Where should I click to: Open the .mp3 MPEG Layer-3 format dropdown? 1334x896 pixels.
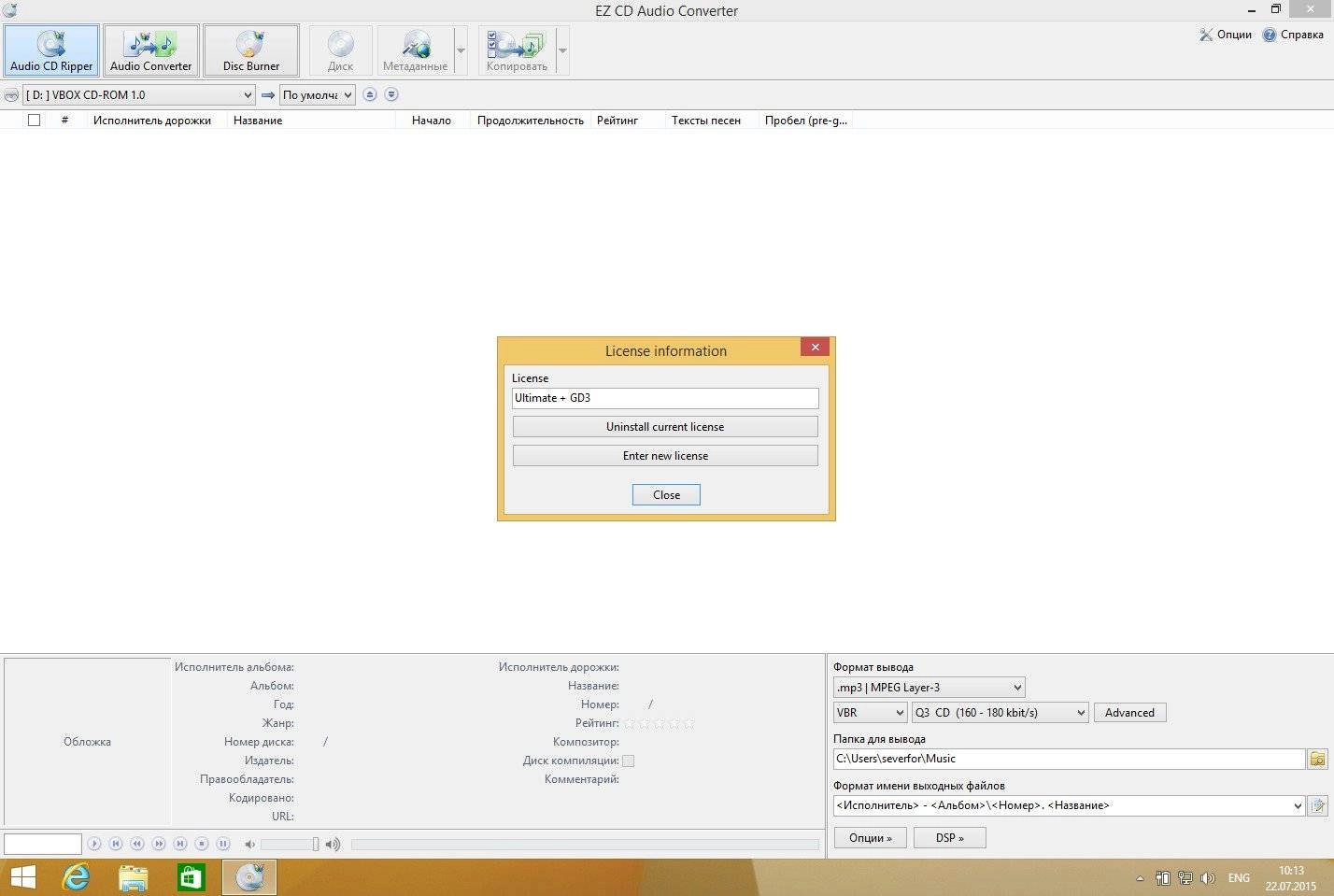929,687
